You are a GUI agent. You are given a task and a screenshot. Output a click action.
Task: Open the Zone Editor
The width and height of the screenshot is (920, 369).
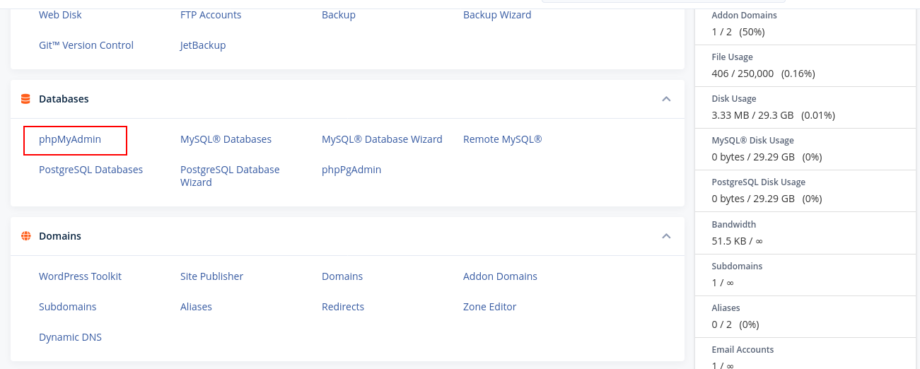[489, 307]
